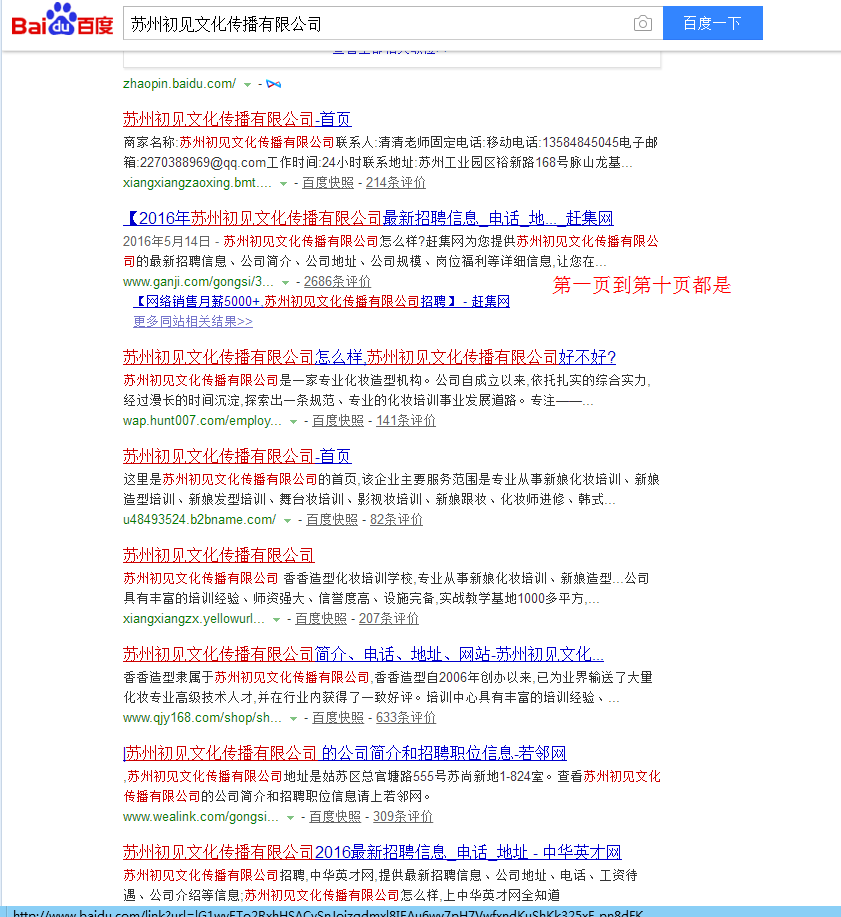Click wap.hunt007.com/employ green URL text
841x917 pixels.
click(202, 420)
